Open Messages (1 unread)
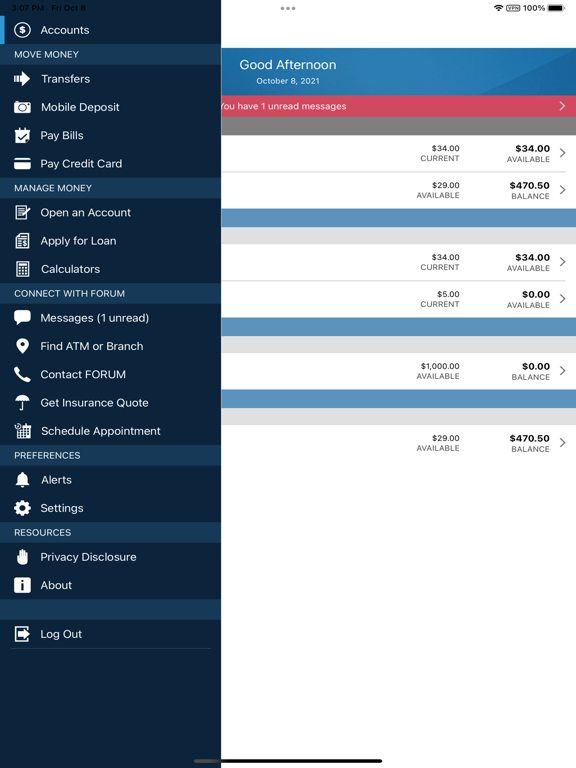Screen dimensions: 576x768 pos(110,318)
